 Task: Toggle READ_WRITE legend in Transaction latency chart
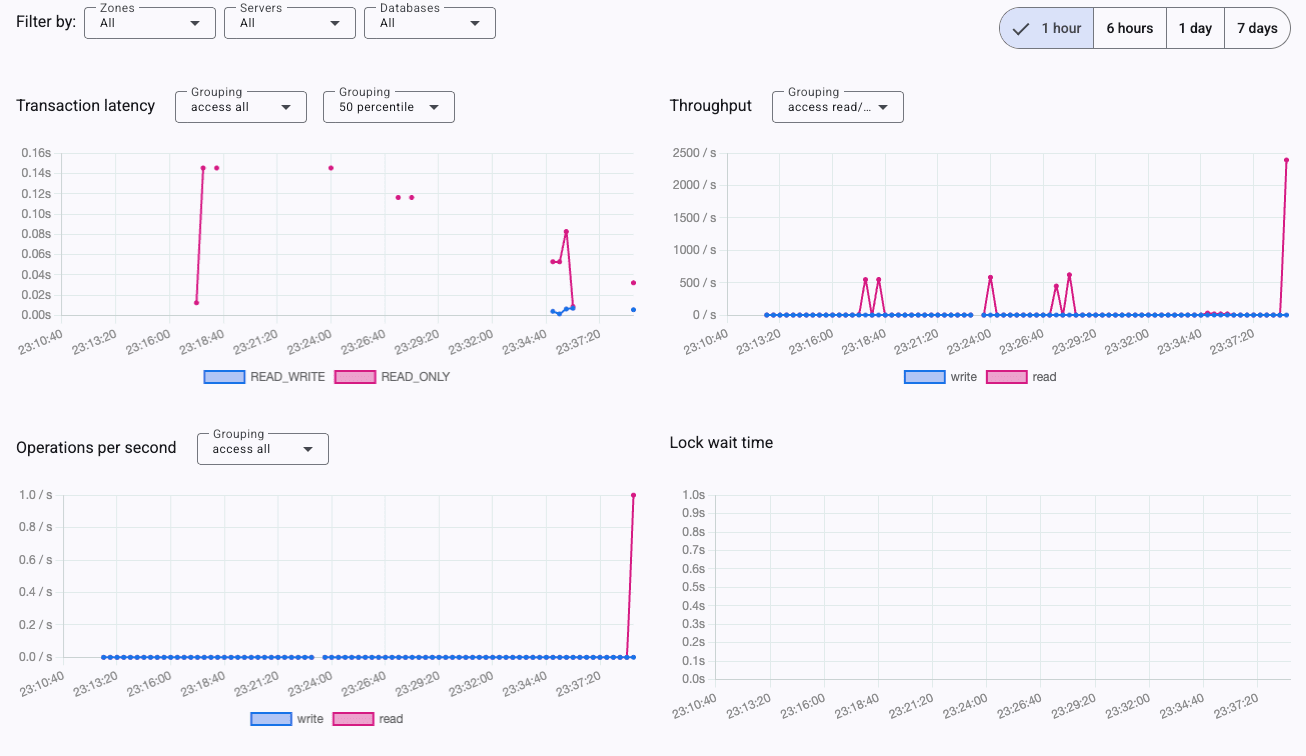(x=264, y=377)
